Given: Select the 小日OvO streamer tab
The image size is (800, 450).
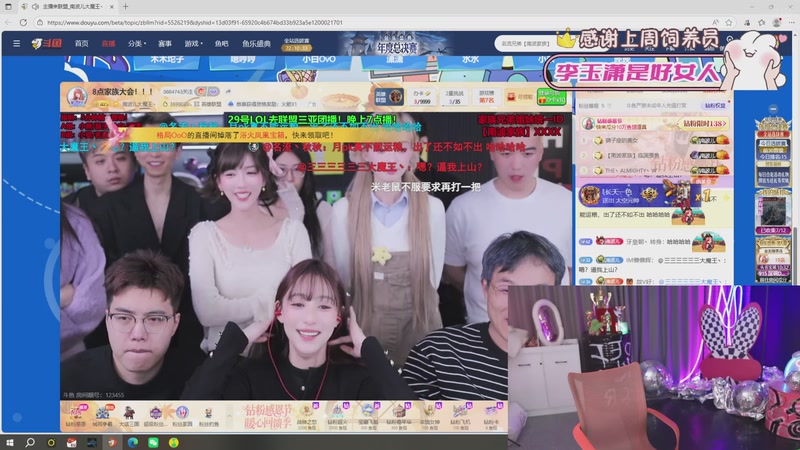Looking at the screenshot, I should pyautogui.click(x=318, y=60).
